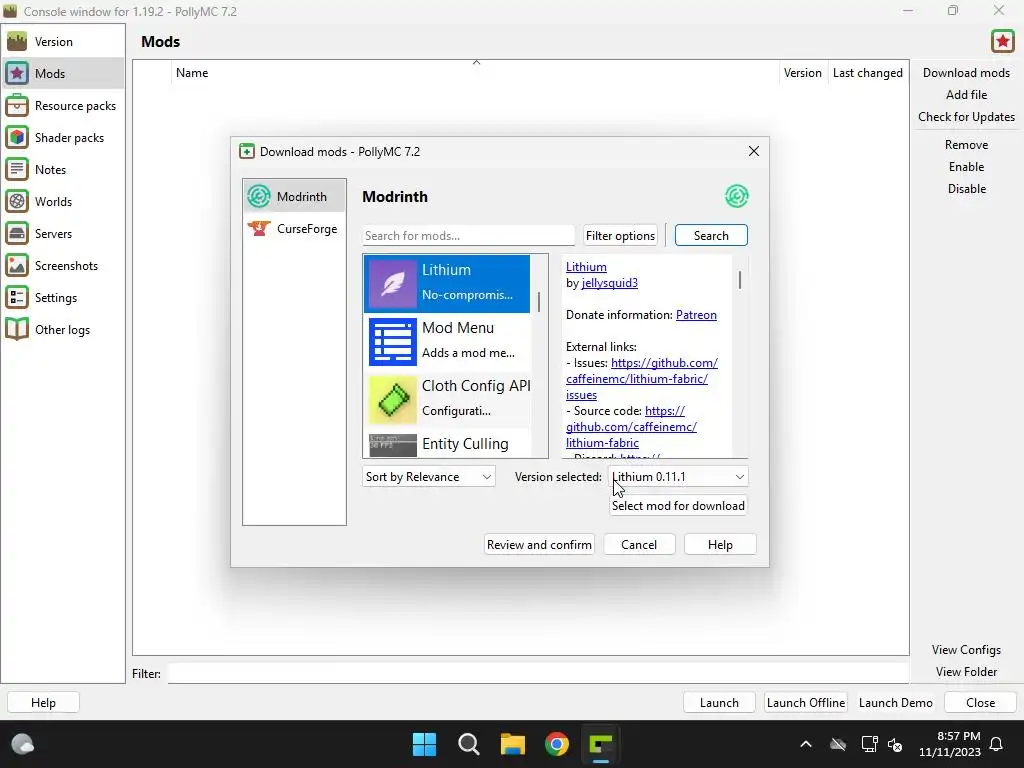Sort mods by Last changed column
Screen dimensions: 1024x768
867,73
